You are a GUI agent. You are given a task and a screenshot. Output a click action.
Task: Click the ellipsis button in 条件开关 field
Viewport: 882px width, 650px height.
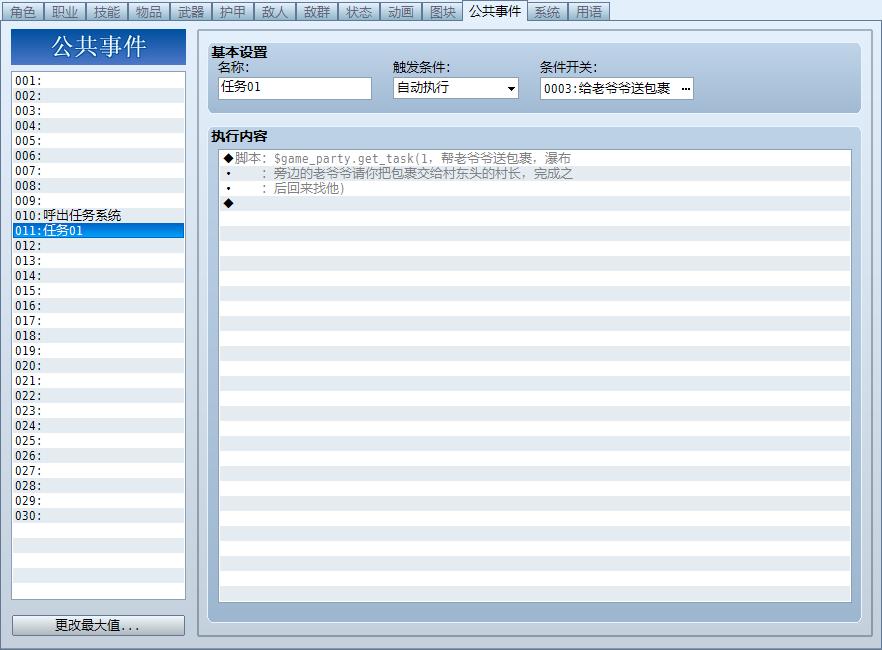[x=685, y=89]
